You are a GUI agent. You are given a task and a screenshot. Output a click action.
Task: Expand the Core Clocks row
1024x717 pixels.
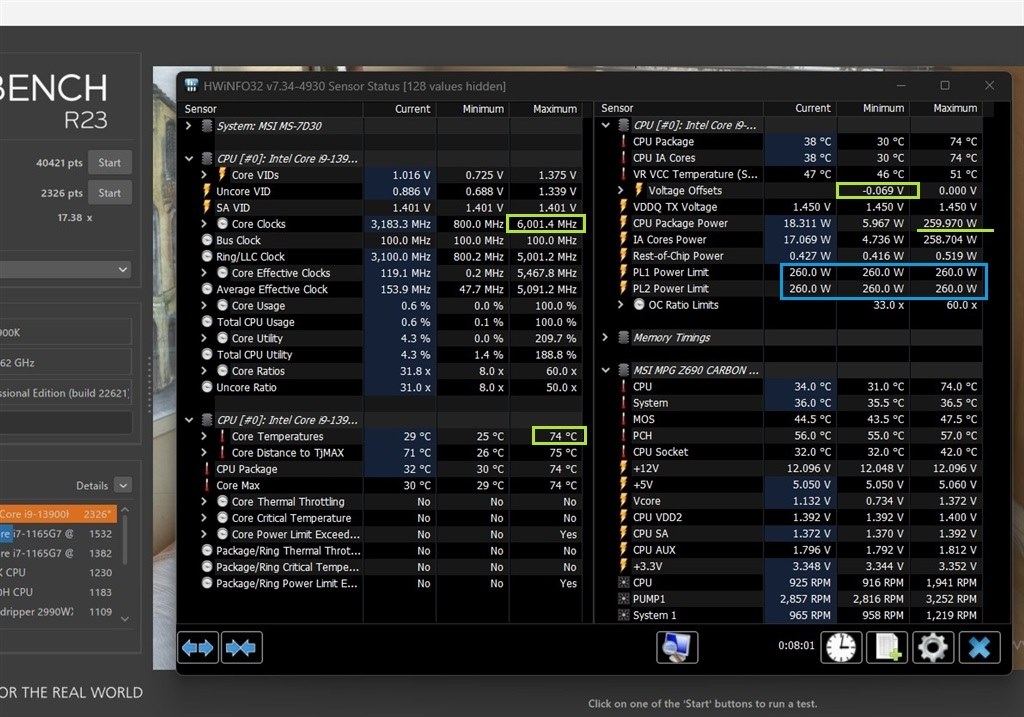pos(204,223)
